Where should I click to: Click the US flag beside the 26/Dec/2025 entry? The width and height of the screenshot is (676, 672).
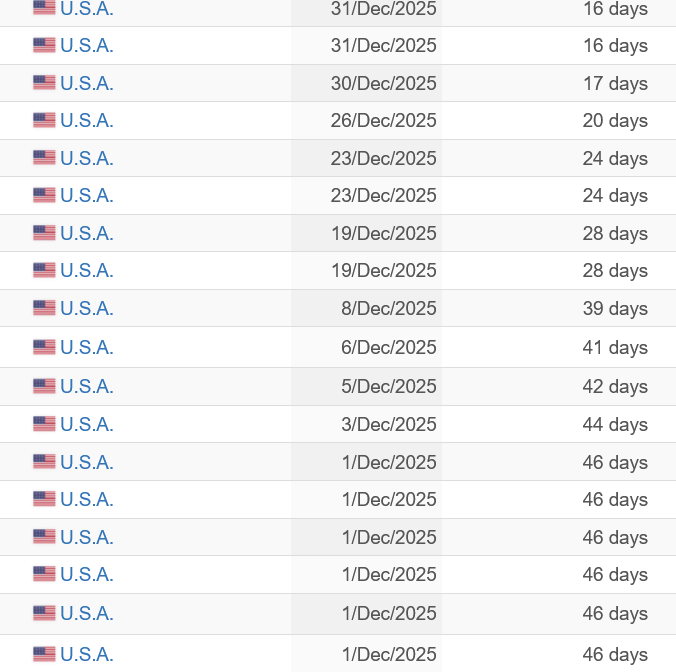(44, 120)
